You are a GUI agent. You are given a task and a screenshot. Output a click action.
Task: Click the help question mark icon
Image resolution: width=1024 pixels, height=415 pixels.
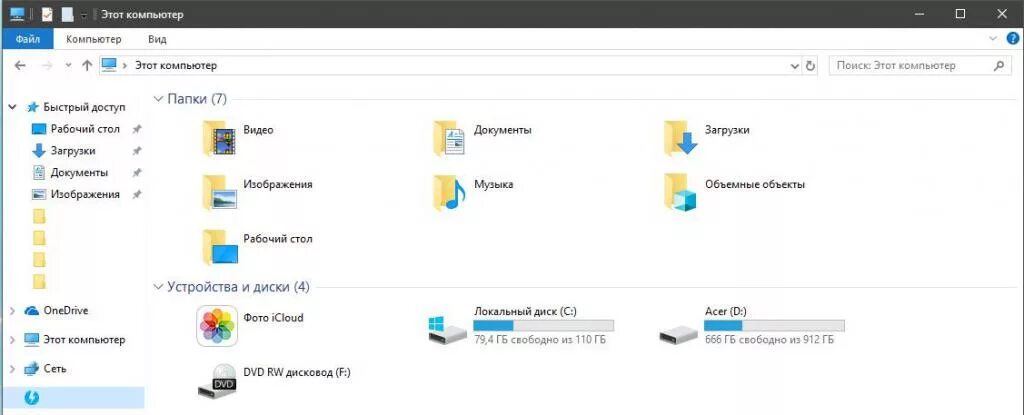[1012, 39]
